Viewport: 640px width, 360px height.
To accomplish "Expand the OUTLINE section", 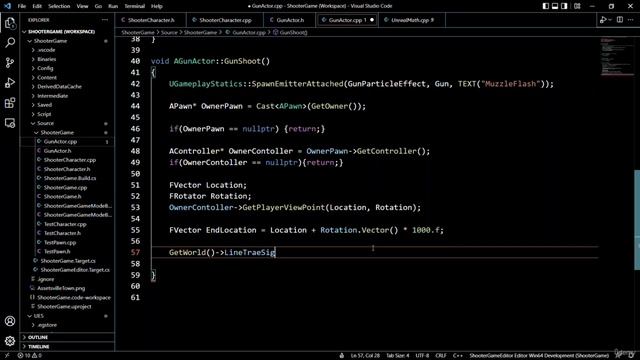I will click(x=38, y=337).
